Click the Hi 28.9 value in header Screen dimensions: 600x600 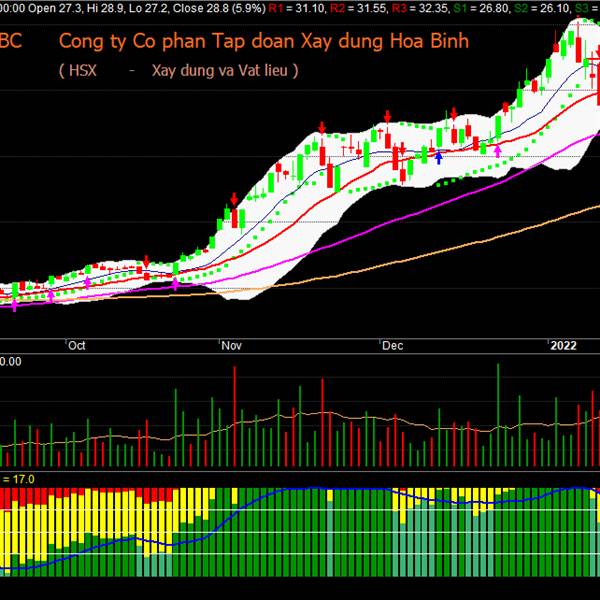pyautogui.click(x=105, y=8)
